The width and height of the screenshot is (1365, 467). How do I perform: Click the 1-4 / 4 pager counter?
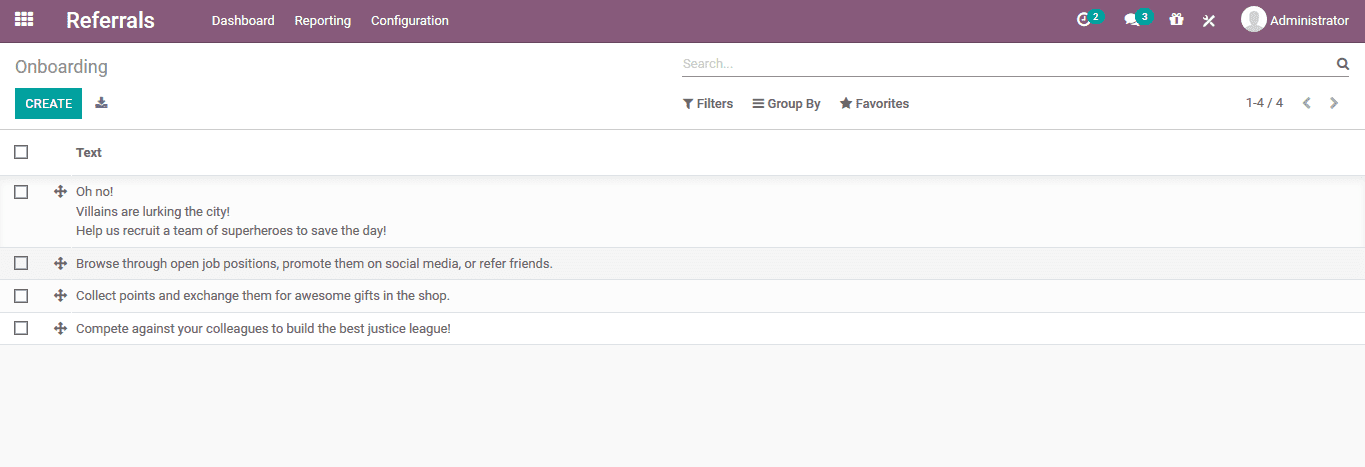pyautogui.click(x=1264, y=103)
